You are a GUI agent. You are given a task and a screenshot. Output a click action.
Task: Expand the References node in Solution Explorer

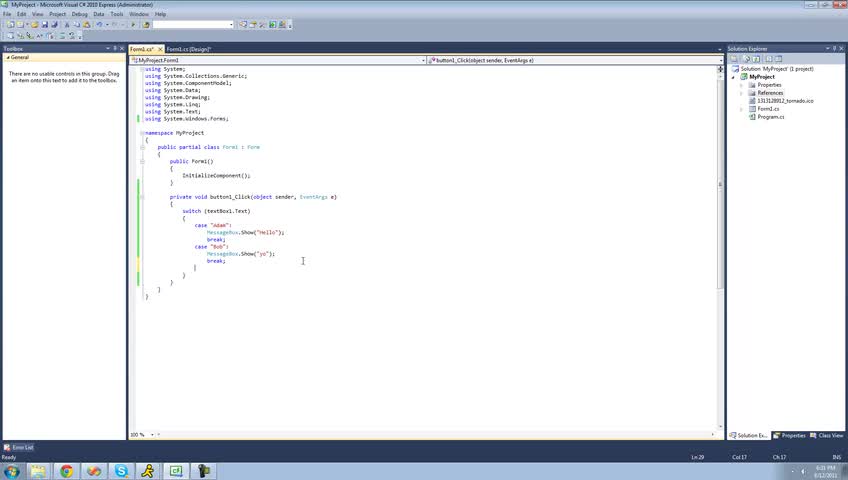pos(741,93)
